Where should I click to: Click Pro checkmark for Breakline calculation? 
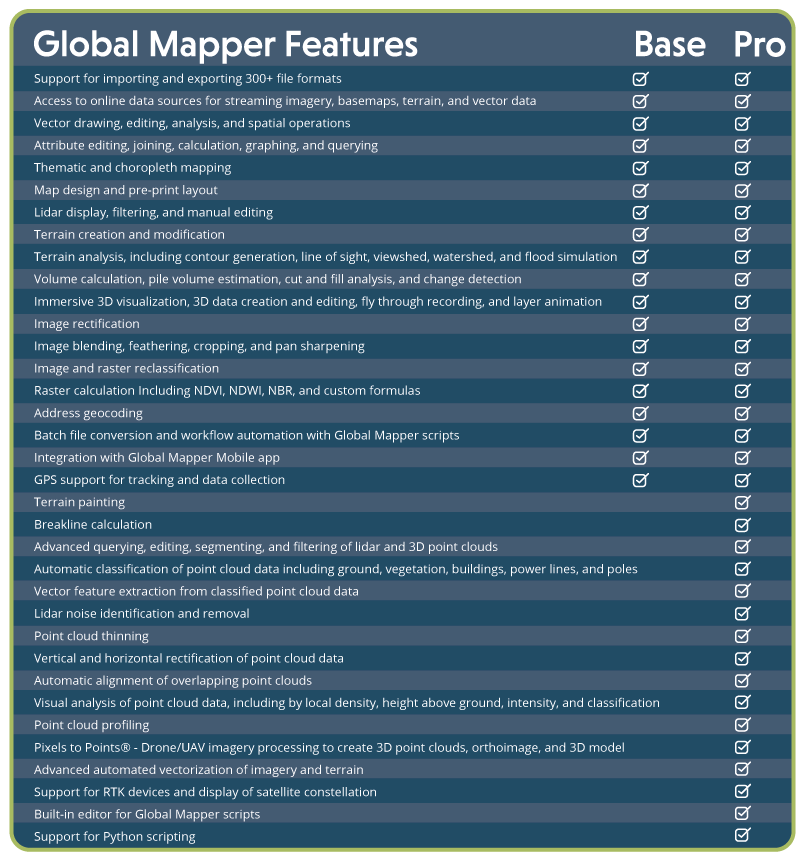pos(742,525)
